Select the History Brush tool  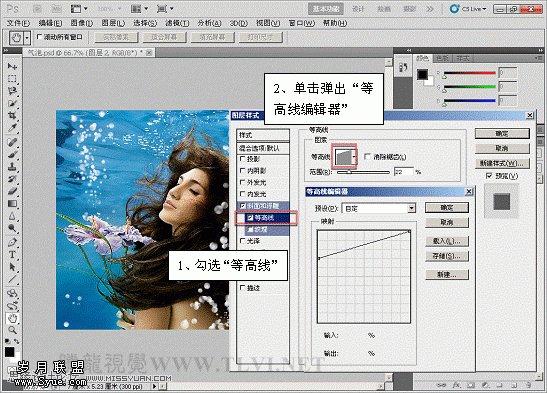pos(12,179)
